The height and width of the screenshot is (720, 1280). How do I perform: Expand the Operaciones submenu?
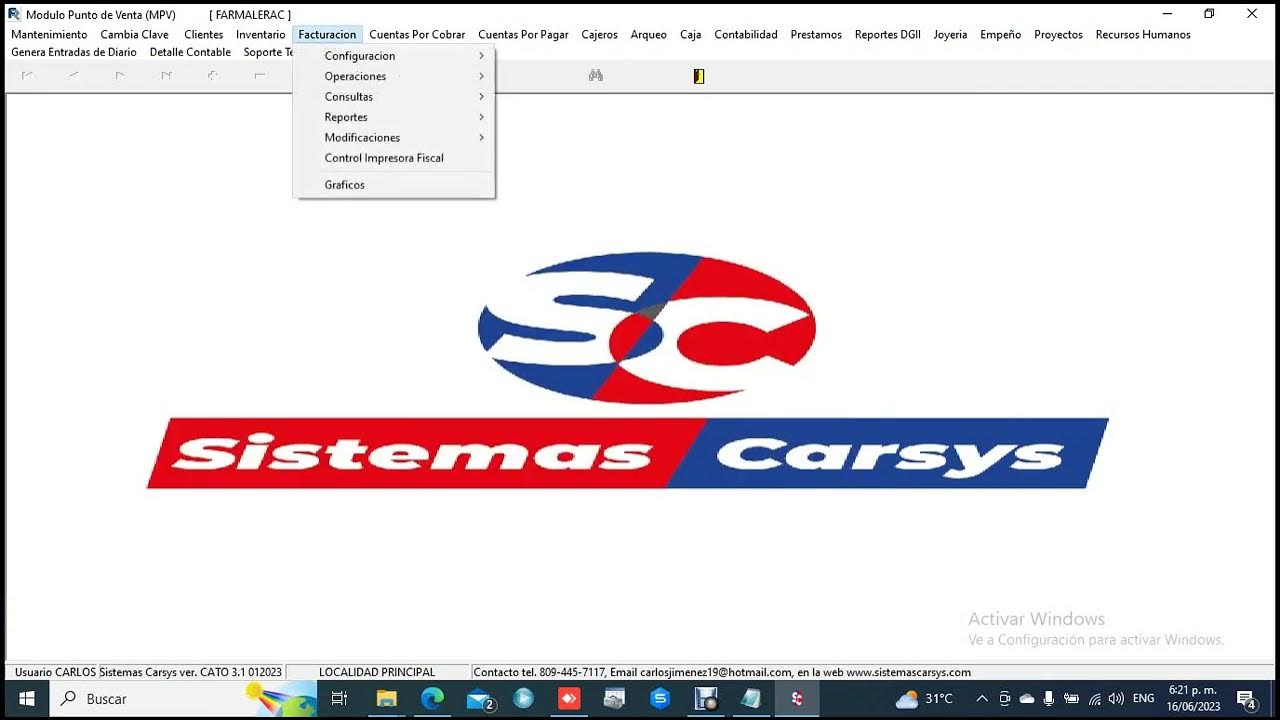pos(394,76)
